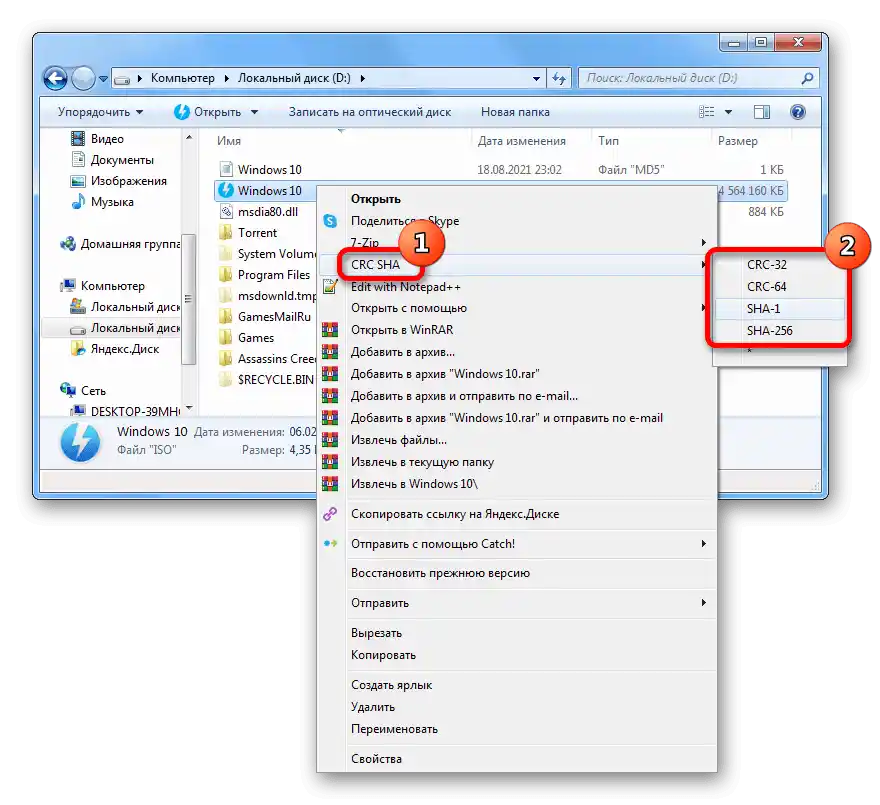This screenshot has height=805, width=880.
Task: Select SHA-1 in the submenu
Action: (x=763, y=308)
